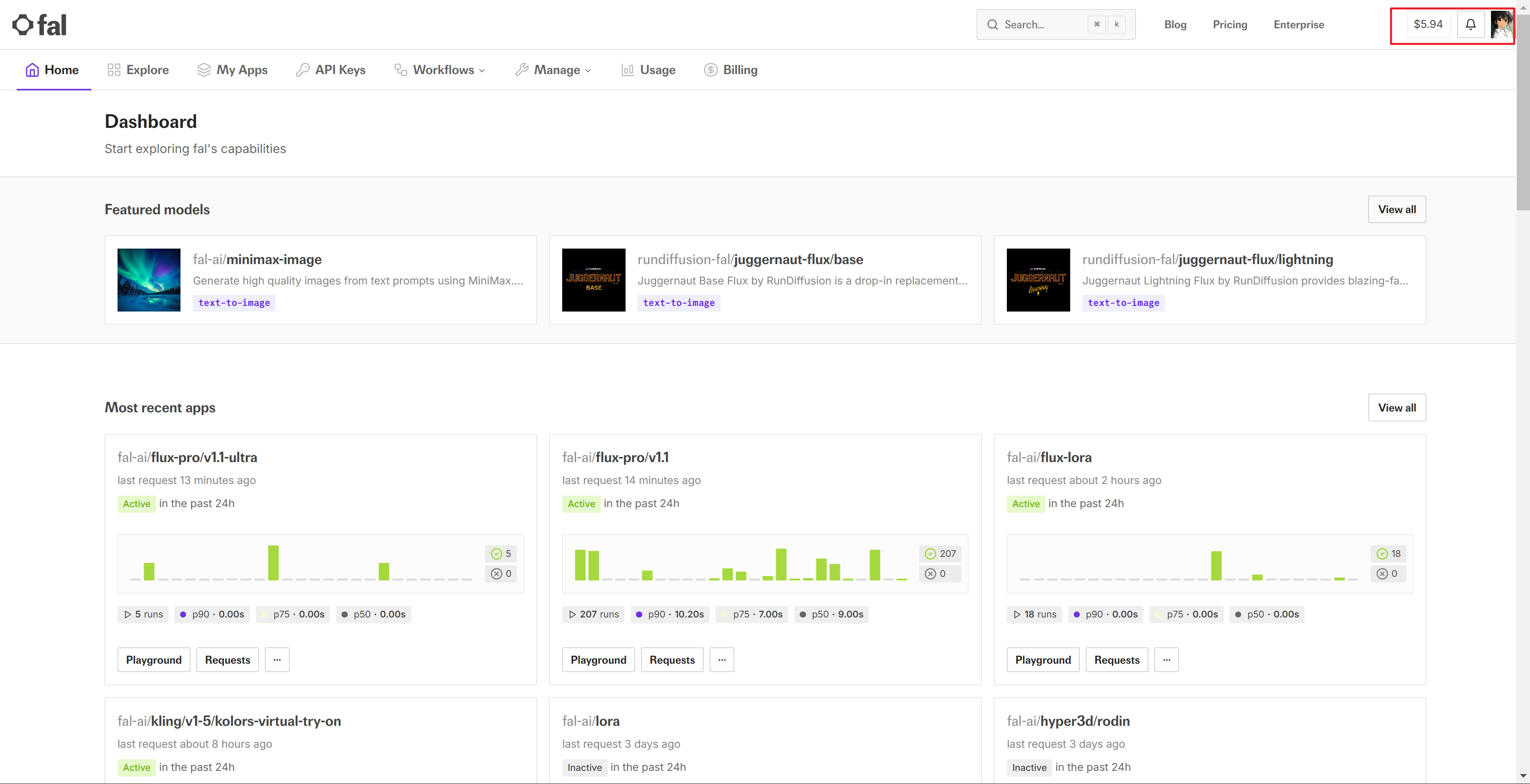
Task: Open more options for flux-lora
Action: [x=1167, y=660]
